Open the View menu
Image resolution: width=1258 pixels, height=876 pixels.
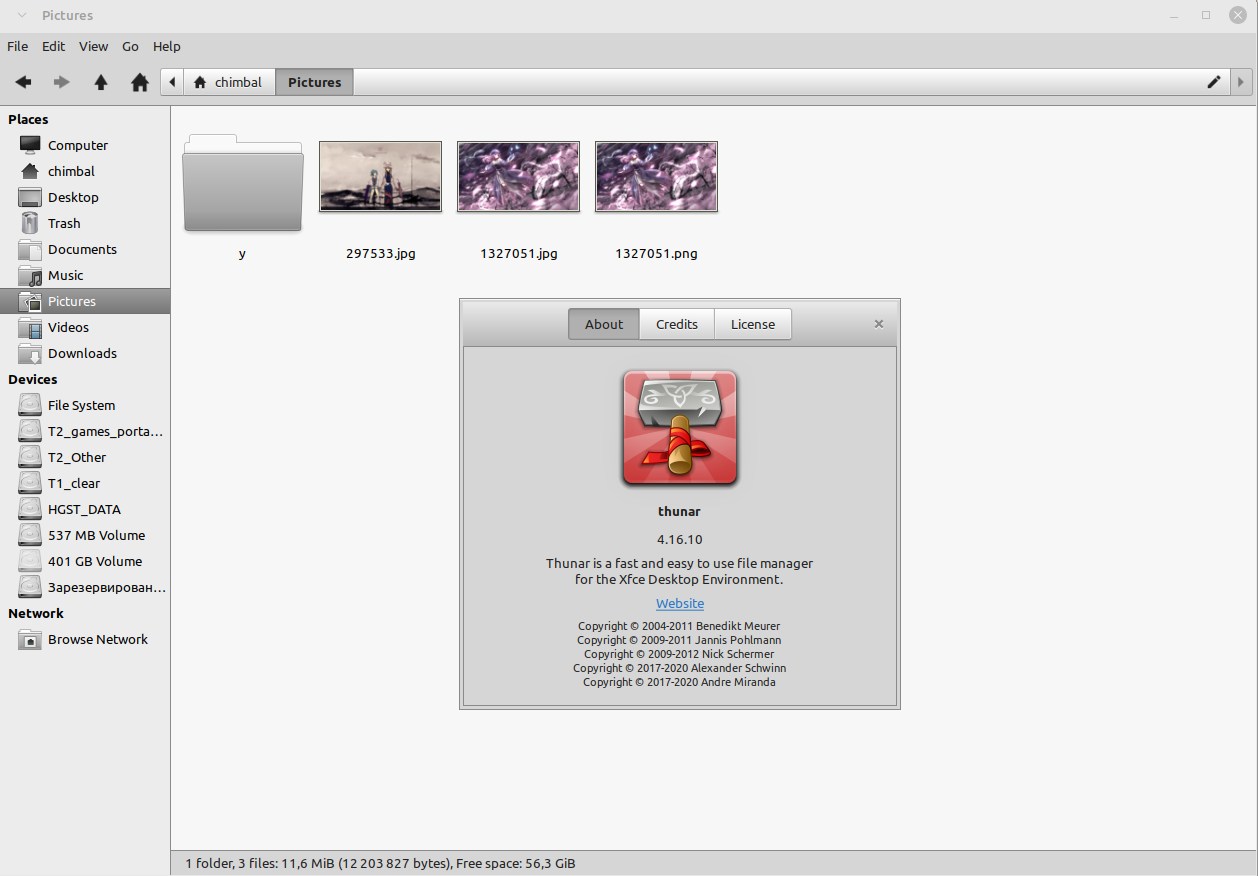[93, 46]
